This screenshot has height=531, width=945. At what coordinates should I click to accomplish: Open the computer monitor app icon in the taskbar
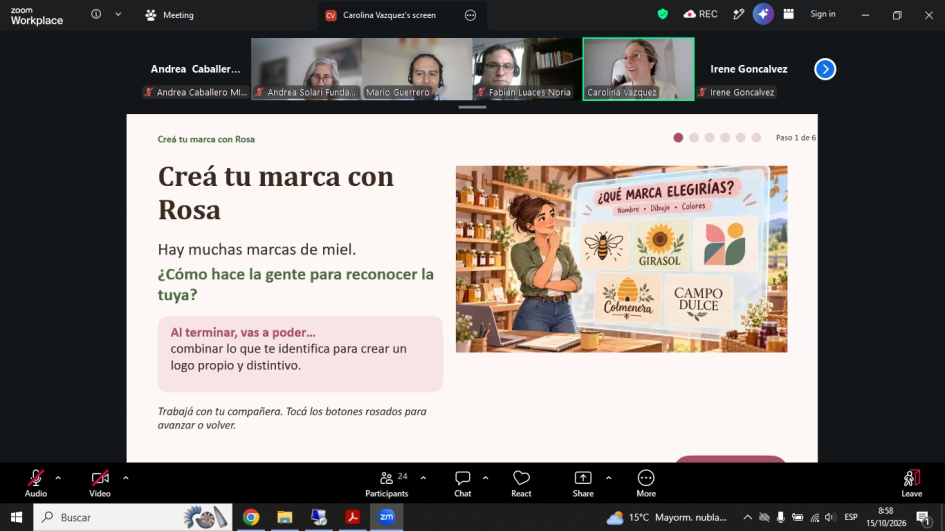(319, 517)
